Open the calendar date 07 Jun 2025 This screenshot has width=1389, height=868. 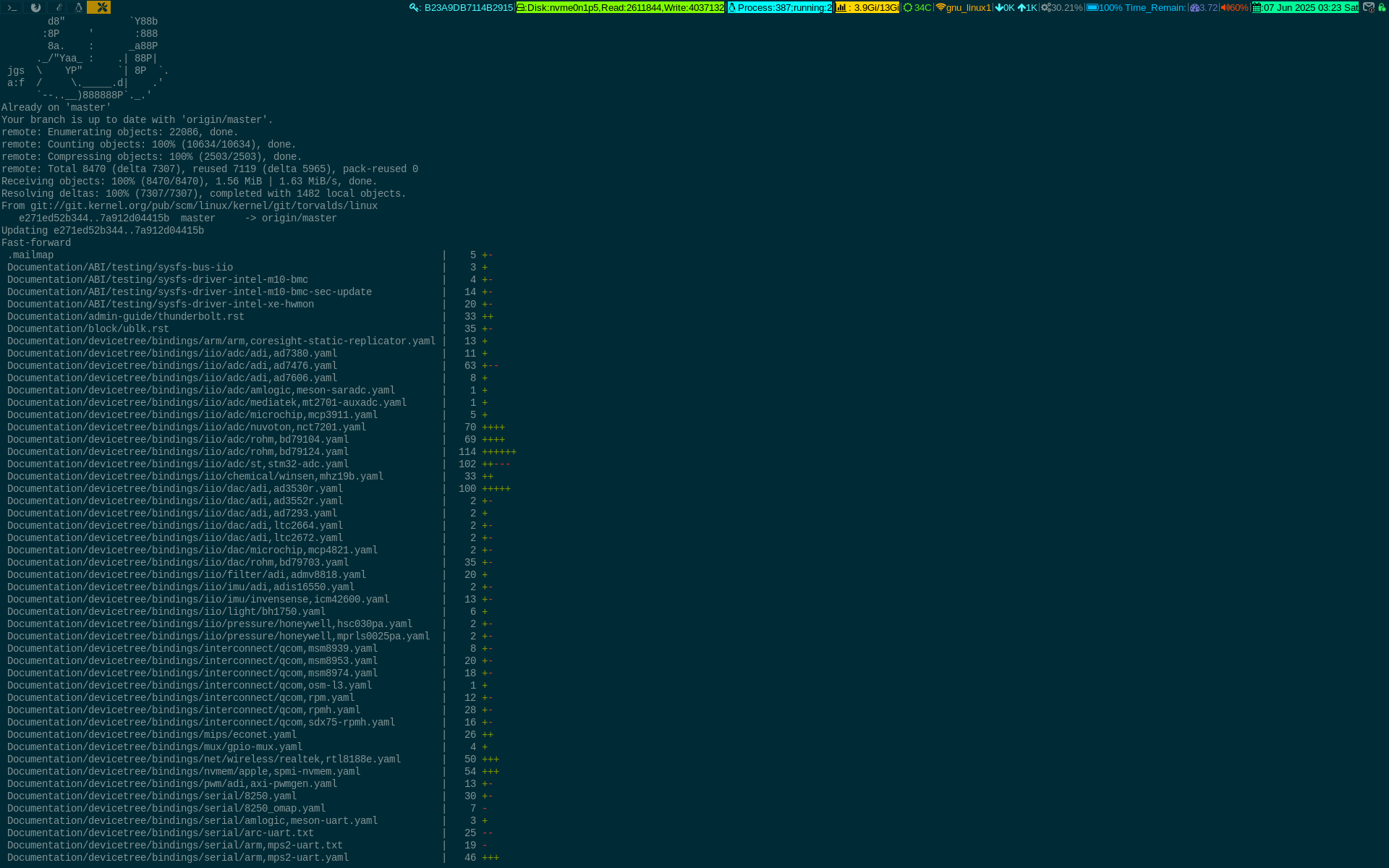1305,7
